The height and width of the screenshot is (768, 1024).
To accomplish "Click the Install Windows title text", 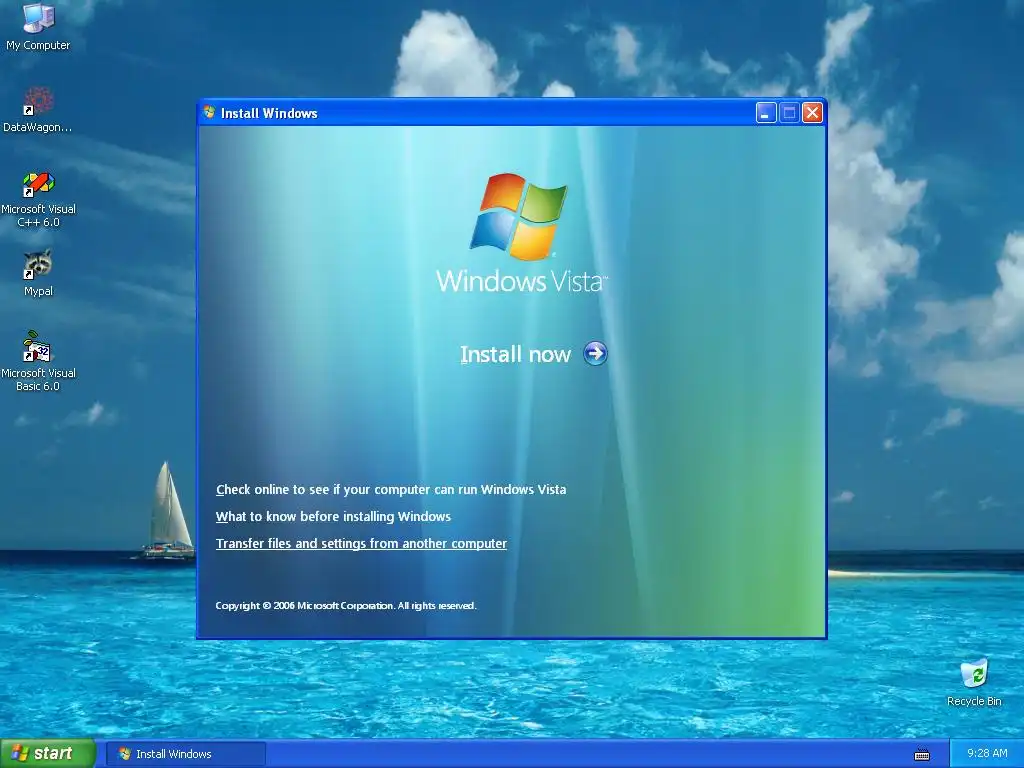I will [x=269, y=113].
